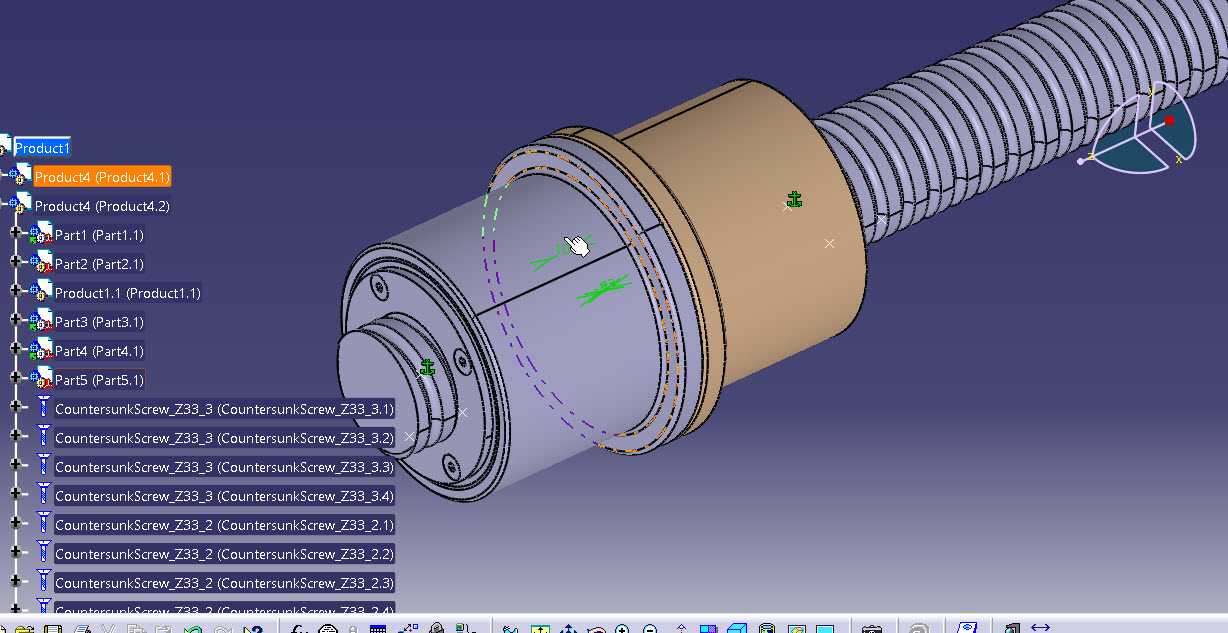Select CountersunkScrew_Z33_3.2 label
The width and height of the screenshot is (1228, 633).
[x=225, y=438]
